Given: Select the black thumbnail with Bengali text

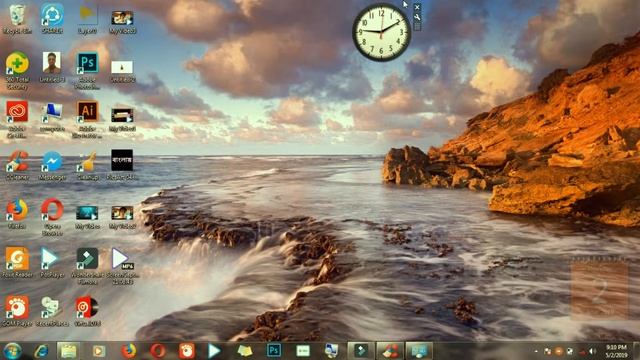Looking at the screenshot, I should tap(122, 164).
